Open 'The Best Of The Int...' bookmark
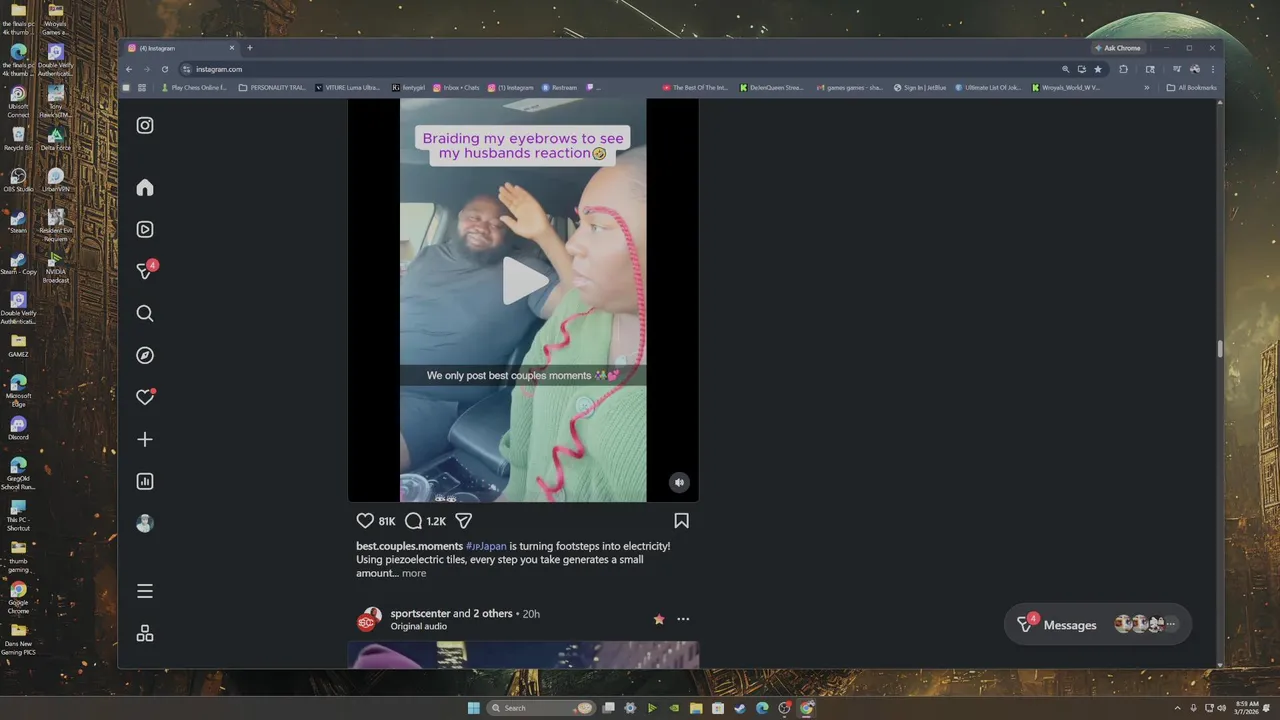Viewport: 1280px width, 720px height. click(695, 87)
